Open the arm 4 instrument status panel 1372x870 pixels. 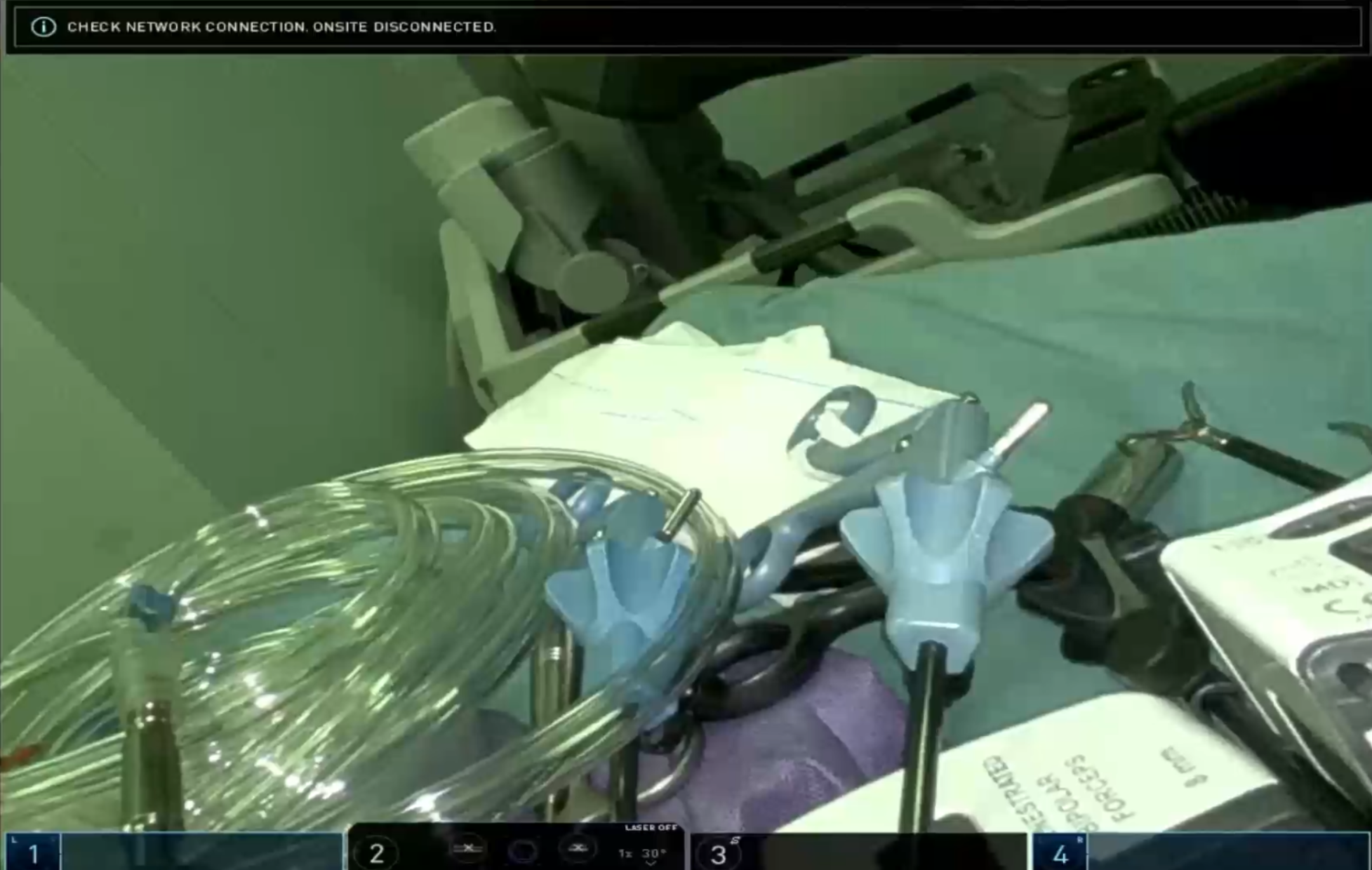(1228, 852)
